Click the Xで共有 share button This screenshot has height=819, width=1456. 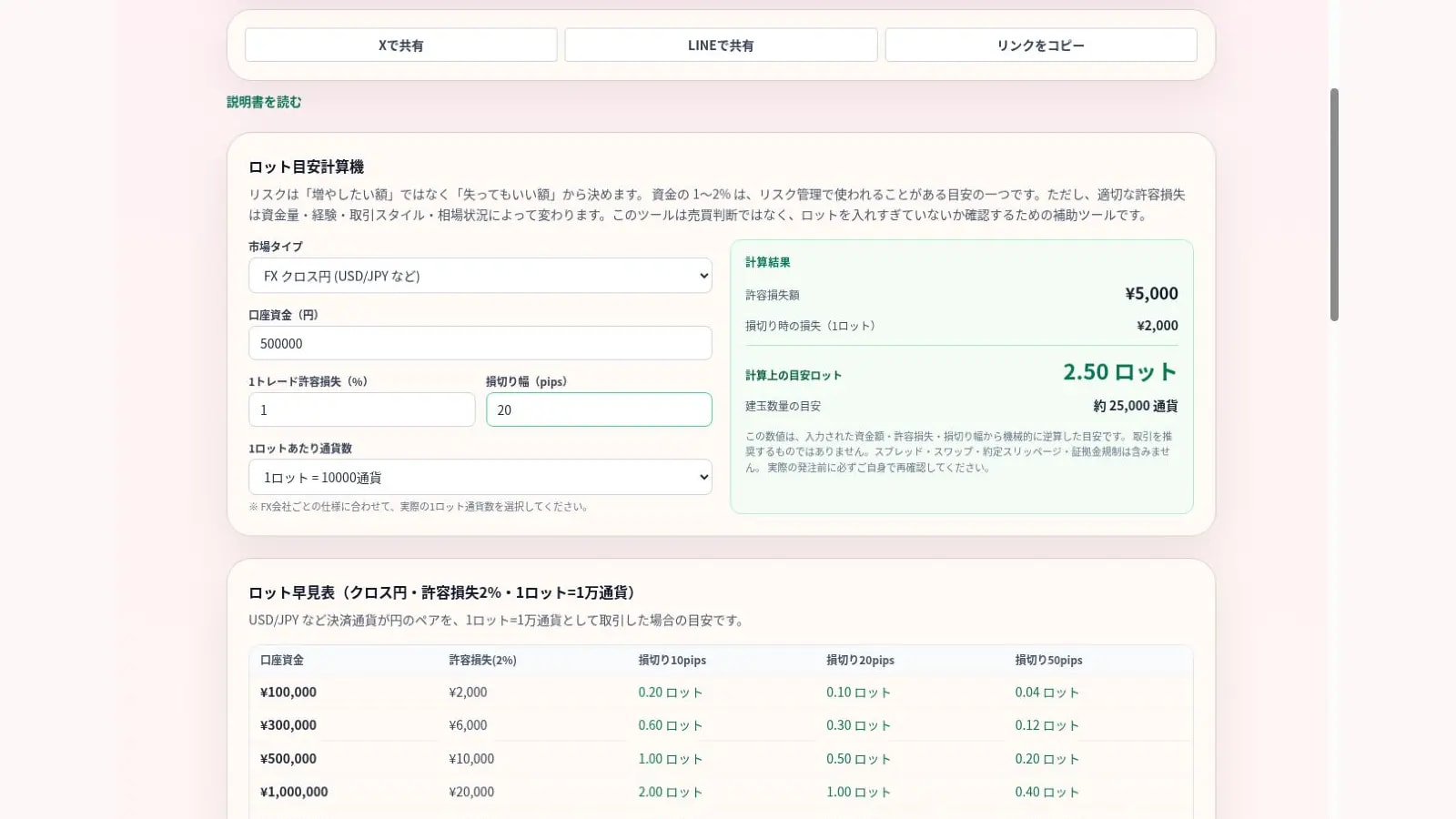tap(401, 45)
